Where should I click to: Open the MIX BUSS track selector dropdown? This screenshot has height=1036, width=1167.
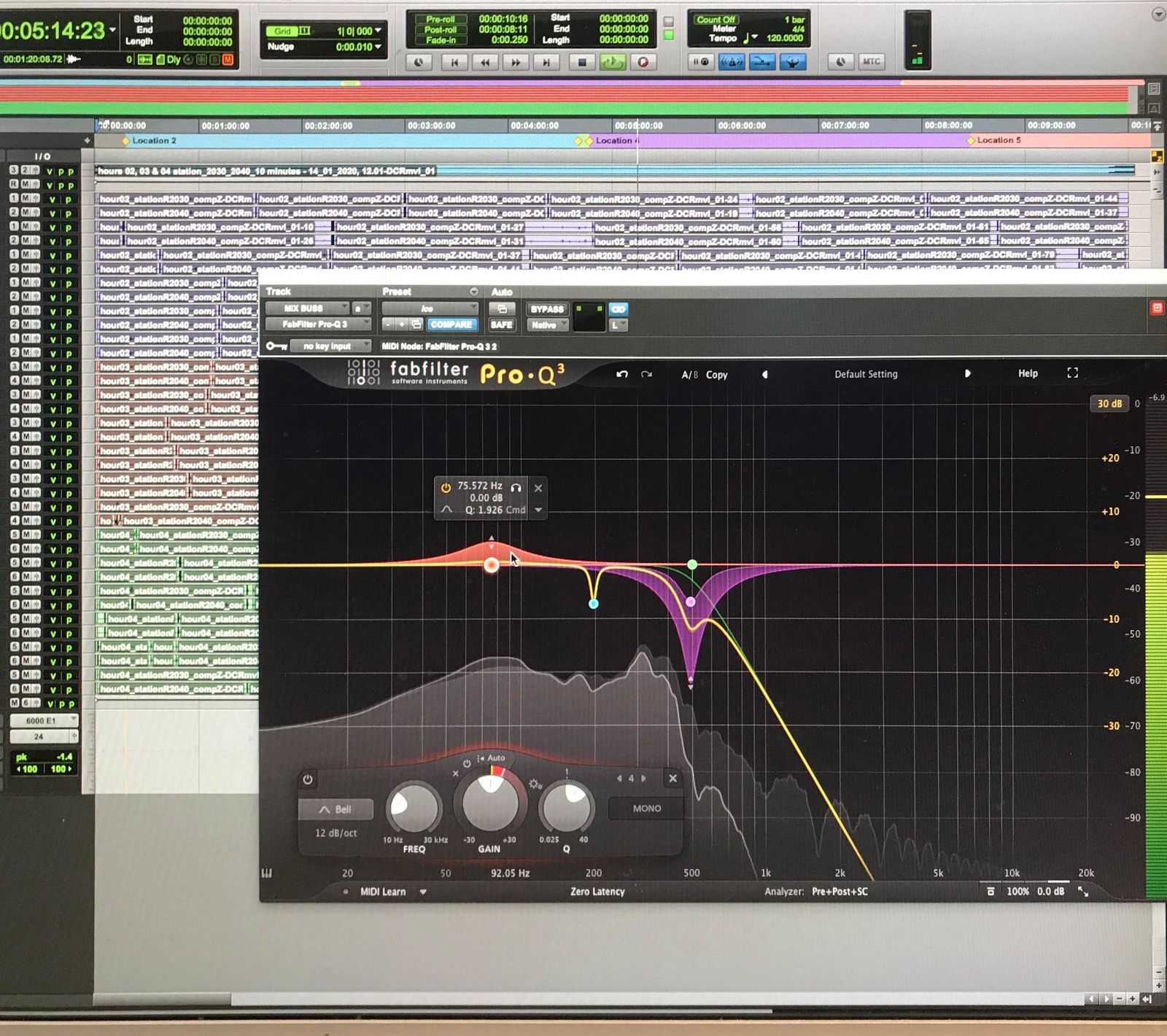(307, 308)
